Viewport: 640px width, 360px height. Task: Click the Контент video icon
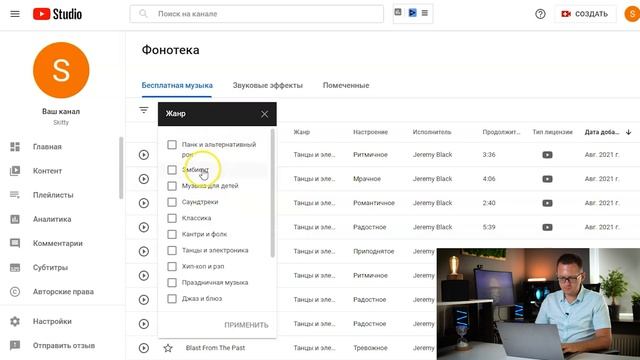(x=15, y=171)
